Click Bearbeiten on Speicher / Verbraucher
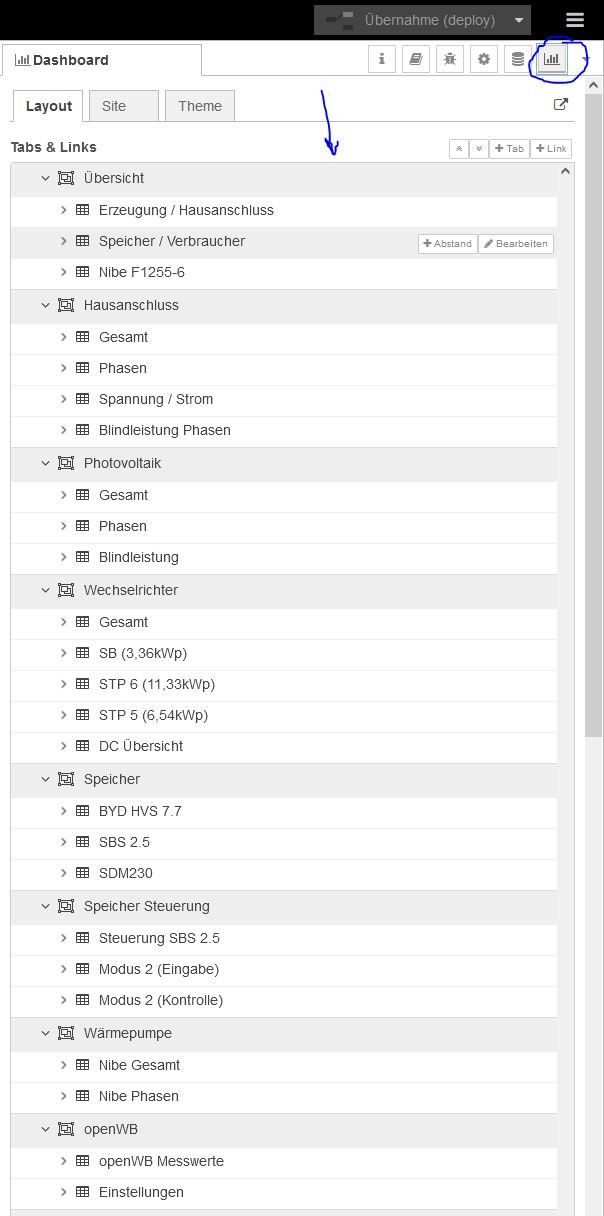 click(516, 243)
